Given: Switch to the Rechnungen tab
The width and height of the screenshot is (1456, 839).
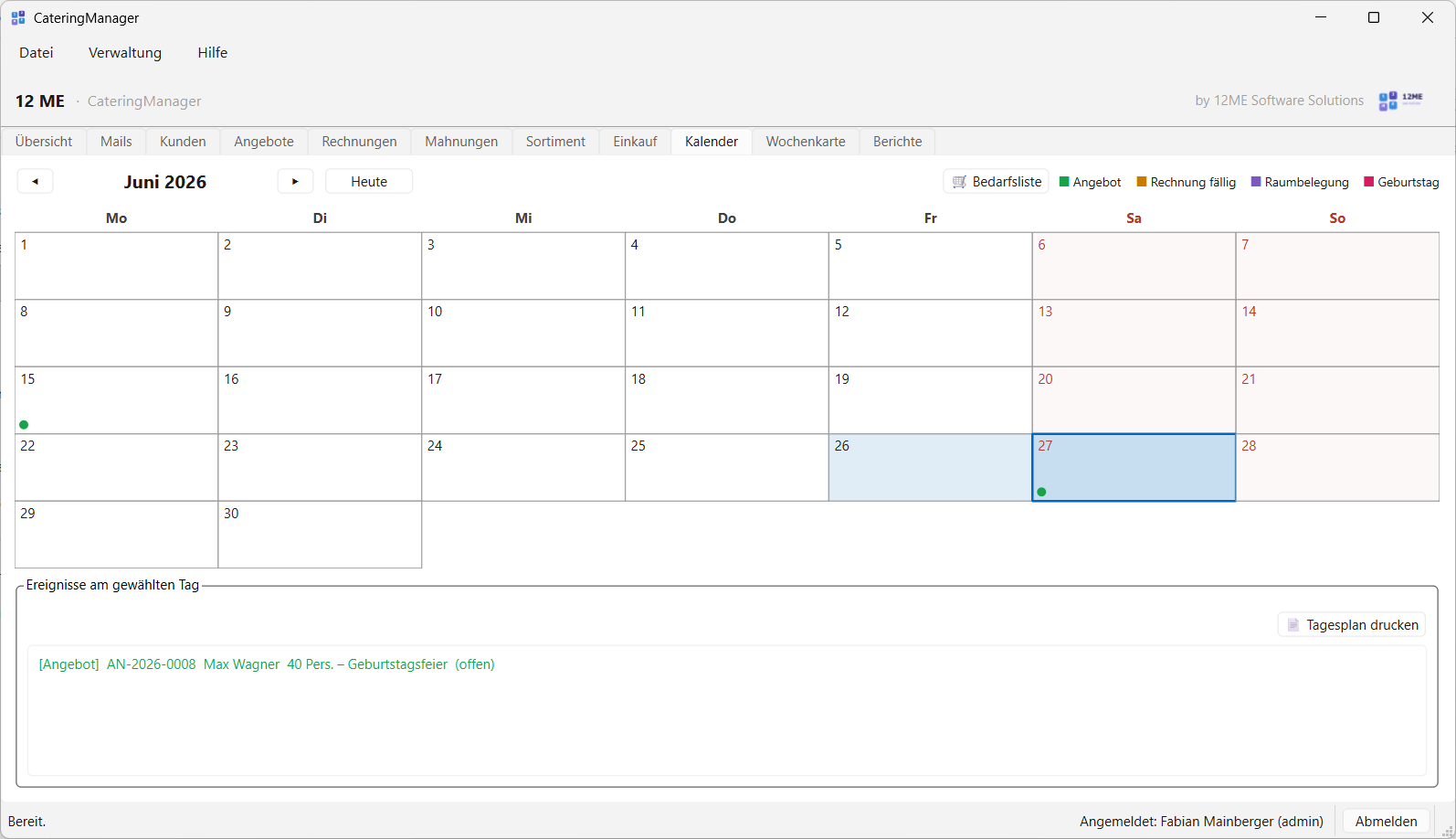Looking at the screenshot, I should pyautogui.click(x=360, y=142).
